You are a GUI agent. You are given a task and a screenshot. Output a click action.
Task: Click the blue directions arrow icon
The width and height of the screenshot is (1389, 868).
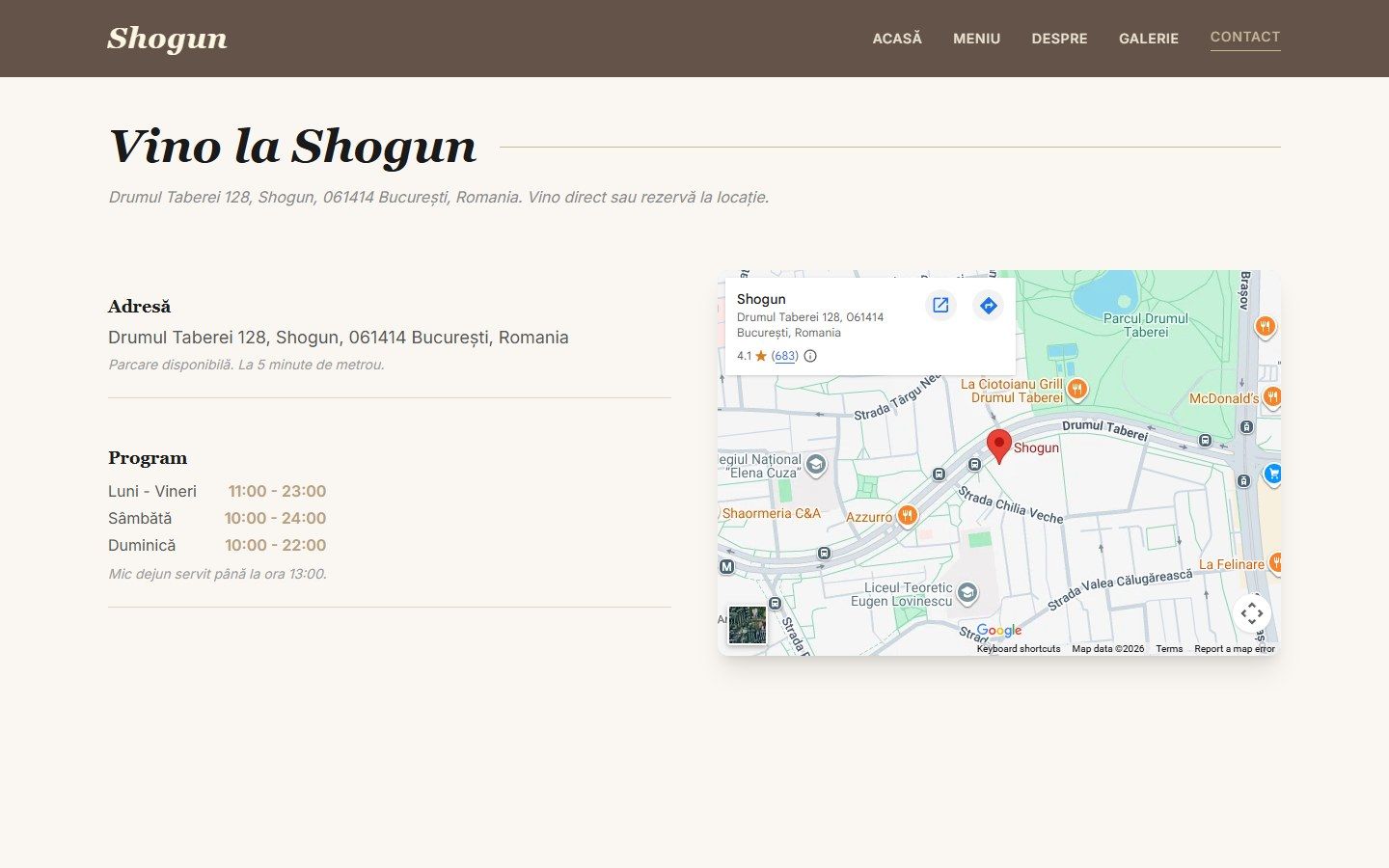(x=988, y=306)
